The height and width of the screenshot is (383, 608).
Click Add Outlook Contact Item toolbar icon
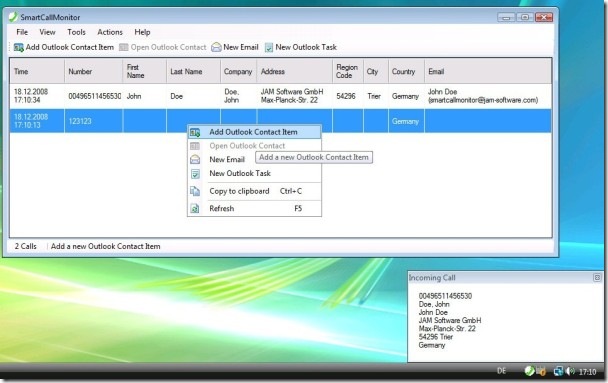click(x=18, y=47)
